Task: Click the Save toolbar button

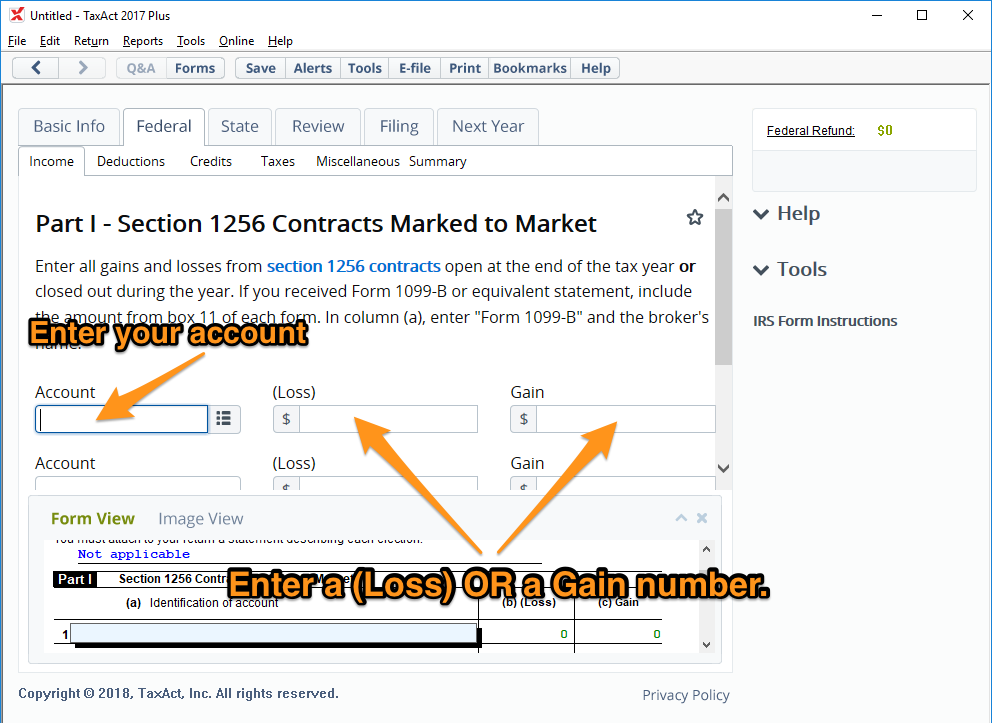Action: point(260,68)
